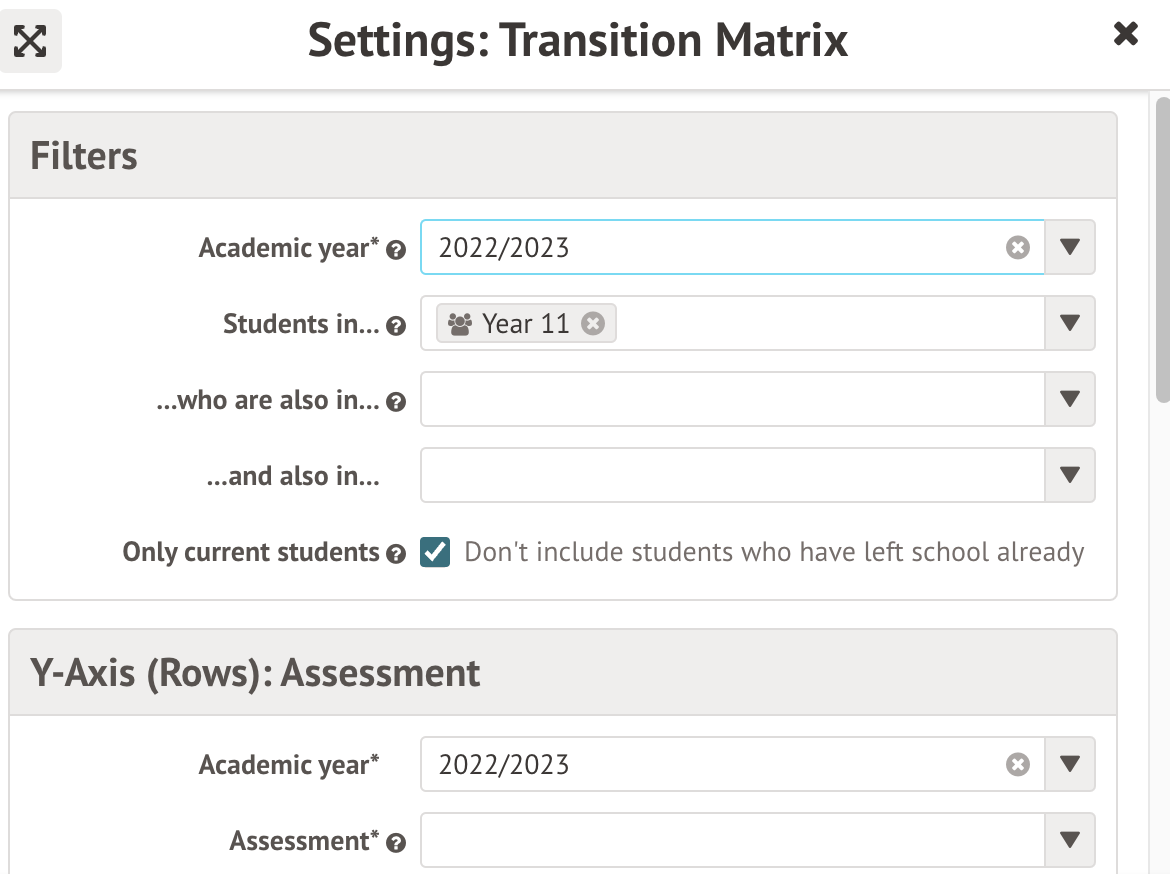Uncheck the Only current students checkbox

[435, 552]
